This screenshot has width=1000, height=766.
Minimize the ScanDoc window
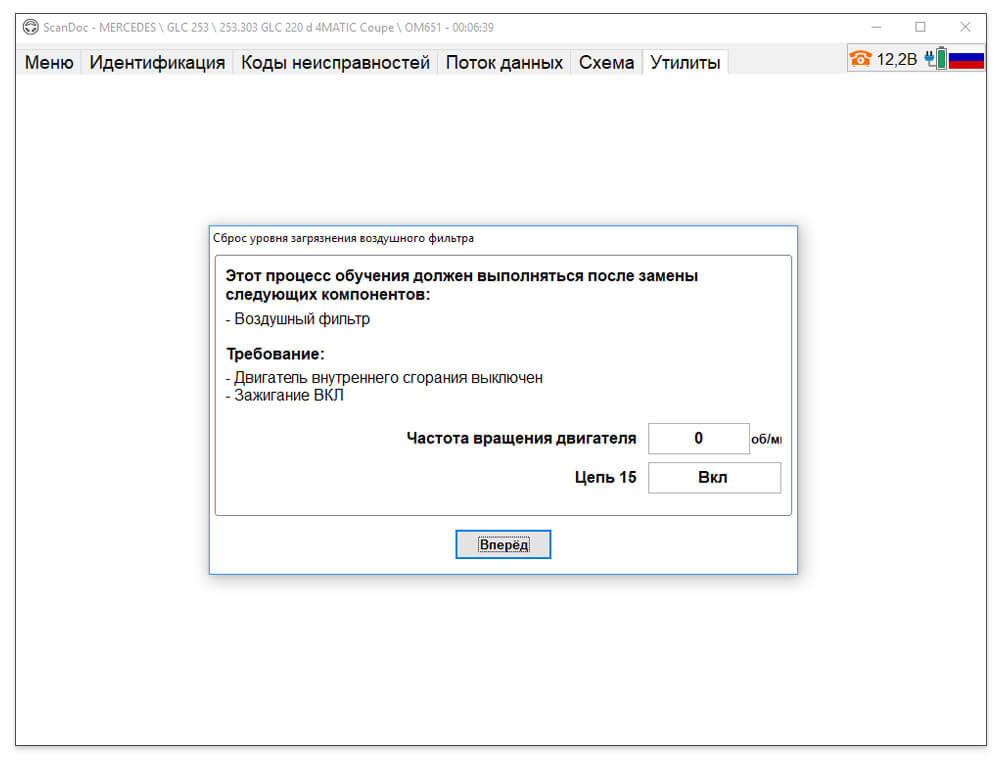click(x=876, y=27)
